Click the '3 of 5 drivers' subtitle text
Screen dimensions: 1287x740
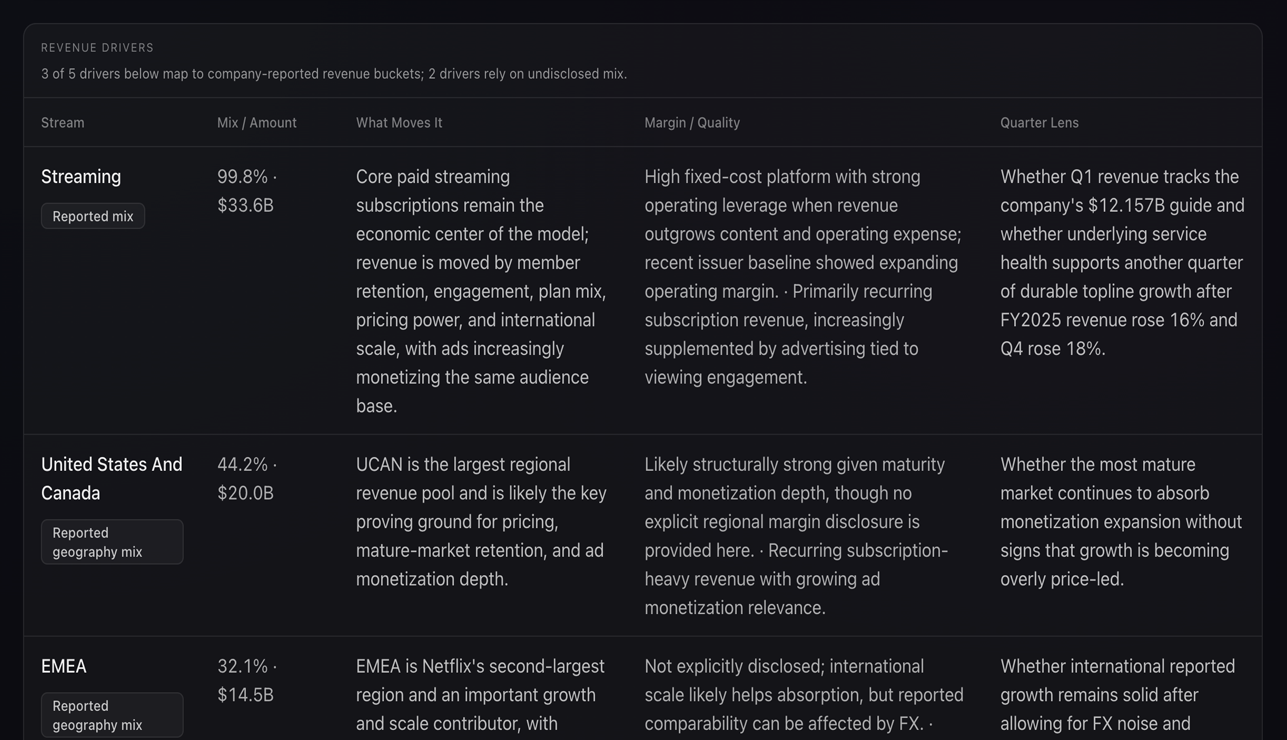click(x=334, y=74)
